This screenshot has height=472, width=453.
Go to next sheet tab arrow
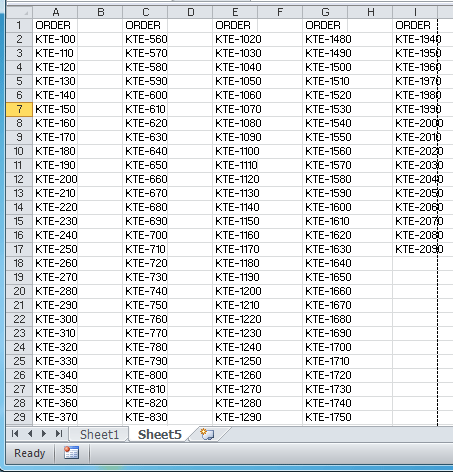(44, 433)
